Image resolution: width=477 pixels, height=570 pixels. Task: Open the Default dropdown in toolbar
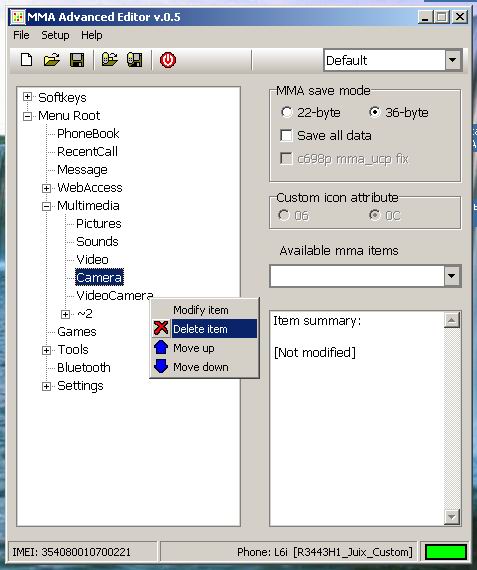coord(452,60)
